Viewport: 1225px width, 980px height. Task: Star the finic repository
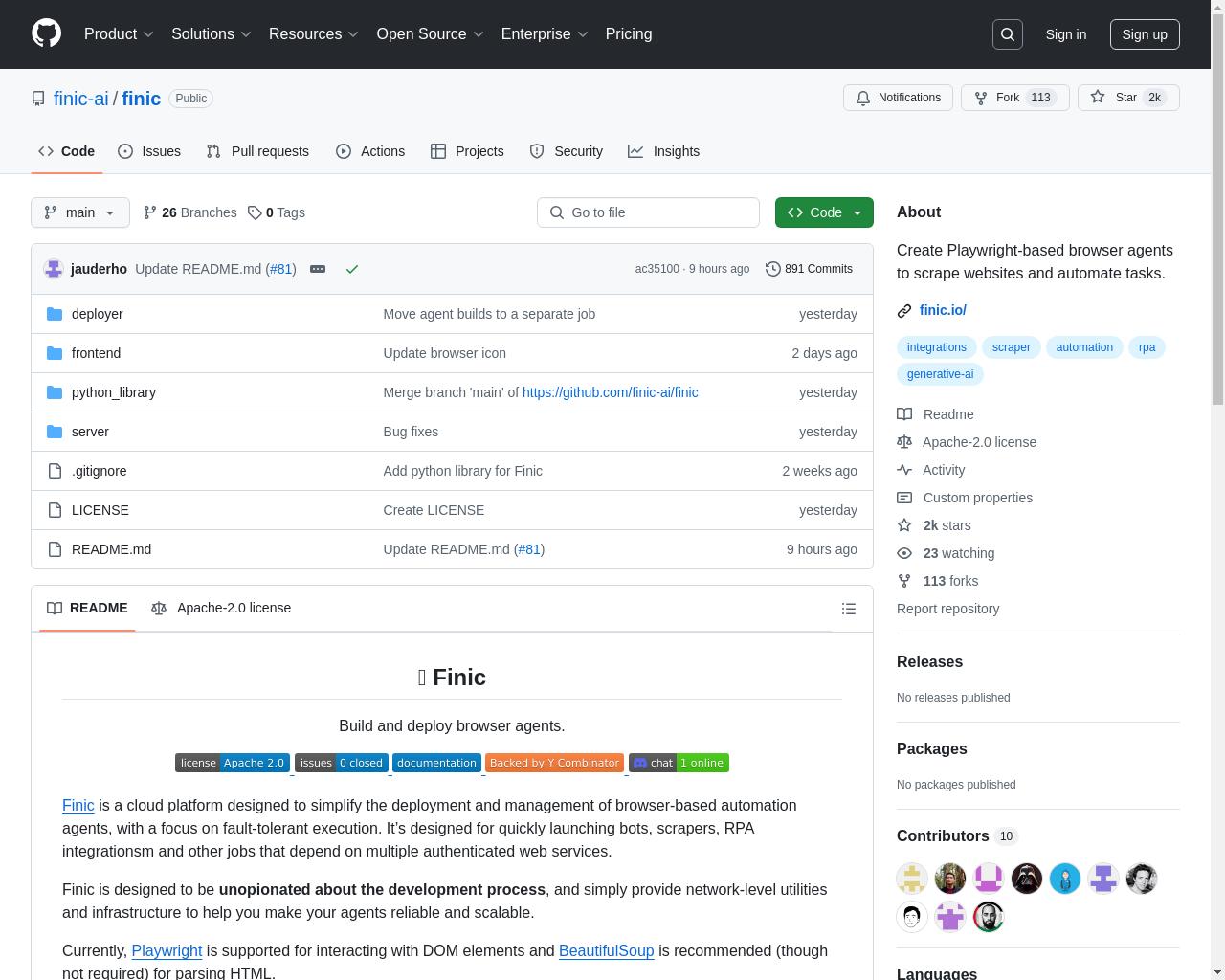coord(1128,98)
